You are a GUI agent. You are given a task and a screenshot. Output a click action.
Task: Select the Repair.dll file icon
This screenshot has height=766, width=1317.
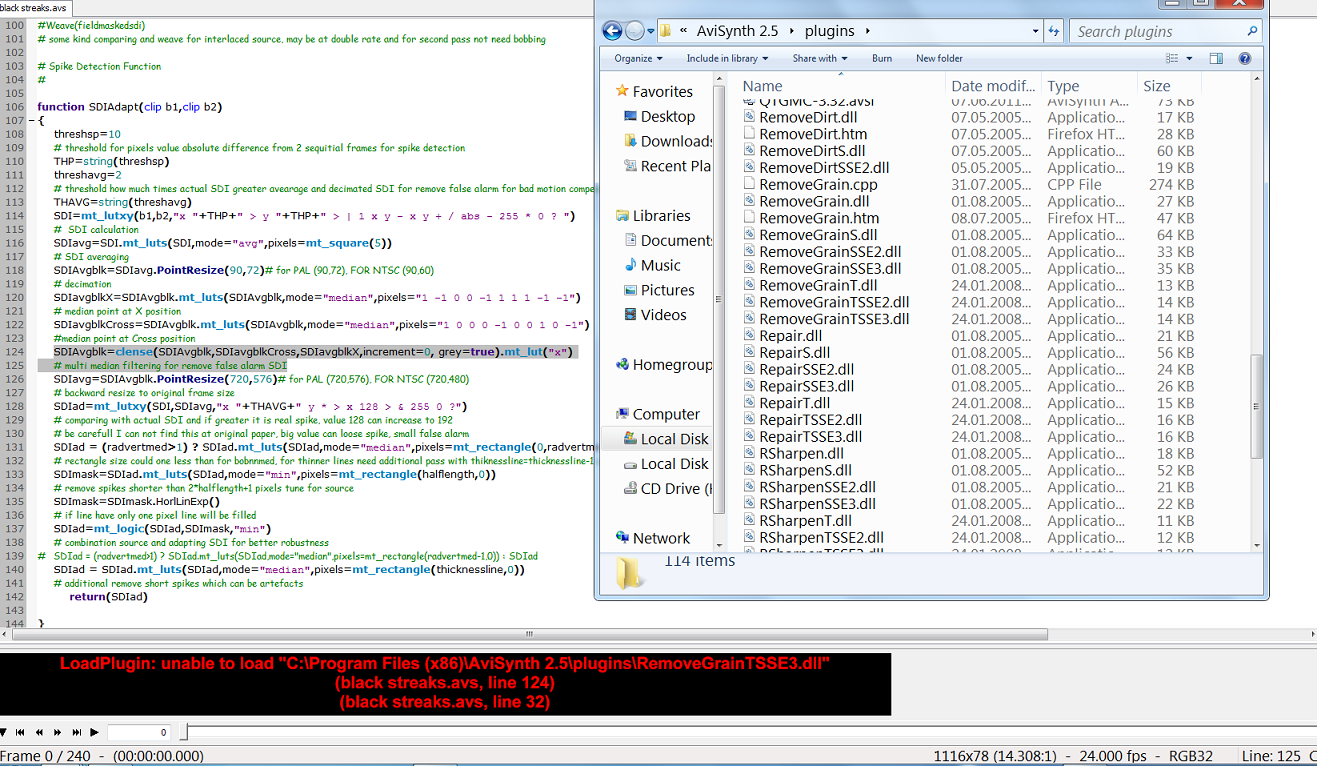pyautogui.click(x=750, y=336)
